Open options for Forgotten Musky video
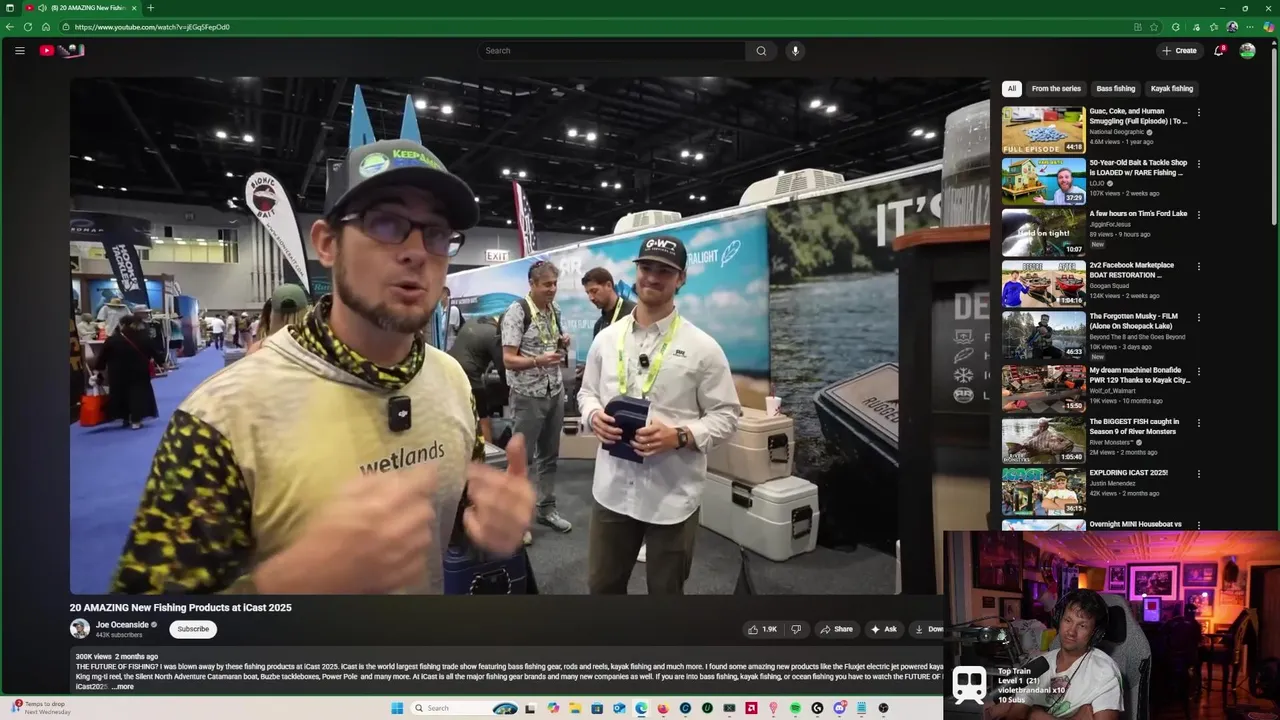 pyautogui.click(x=1198, y=317)
